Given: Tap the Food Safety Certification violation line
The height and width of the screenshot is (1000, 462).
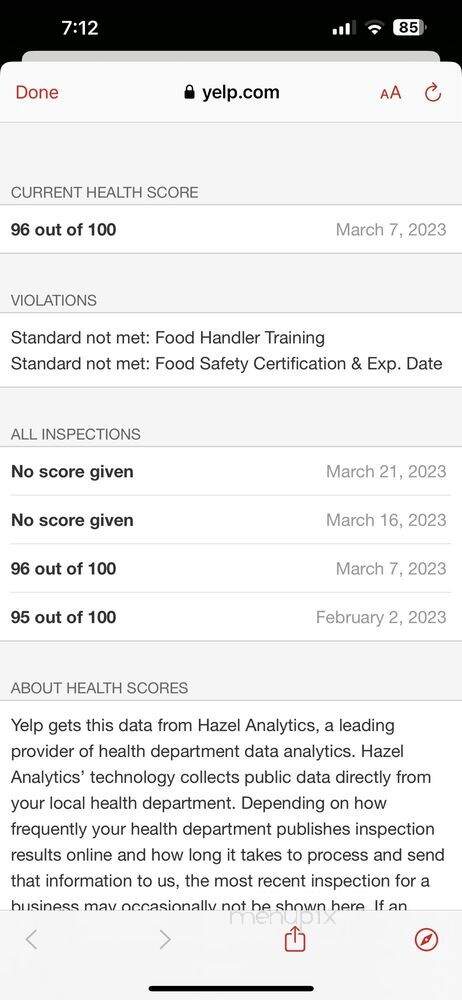Looking at the screenshot, I should pyautogui.click(x=227, y=364).
